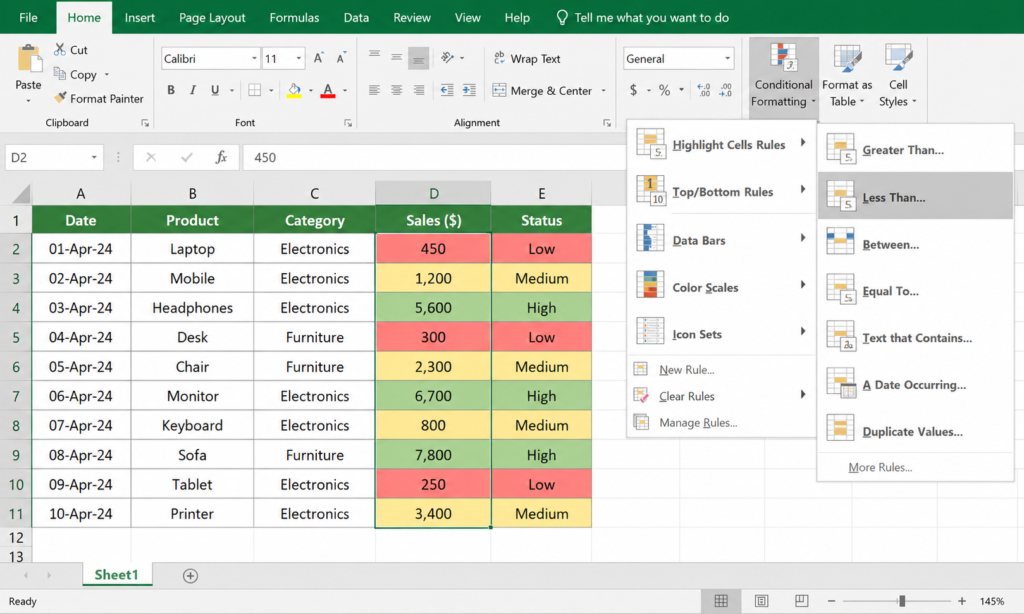This screenshot has width=1024, height=614.
Task: Click the Decrease Indent icon
Action: tap(447, 90)
